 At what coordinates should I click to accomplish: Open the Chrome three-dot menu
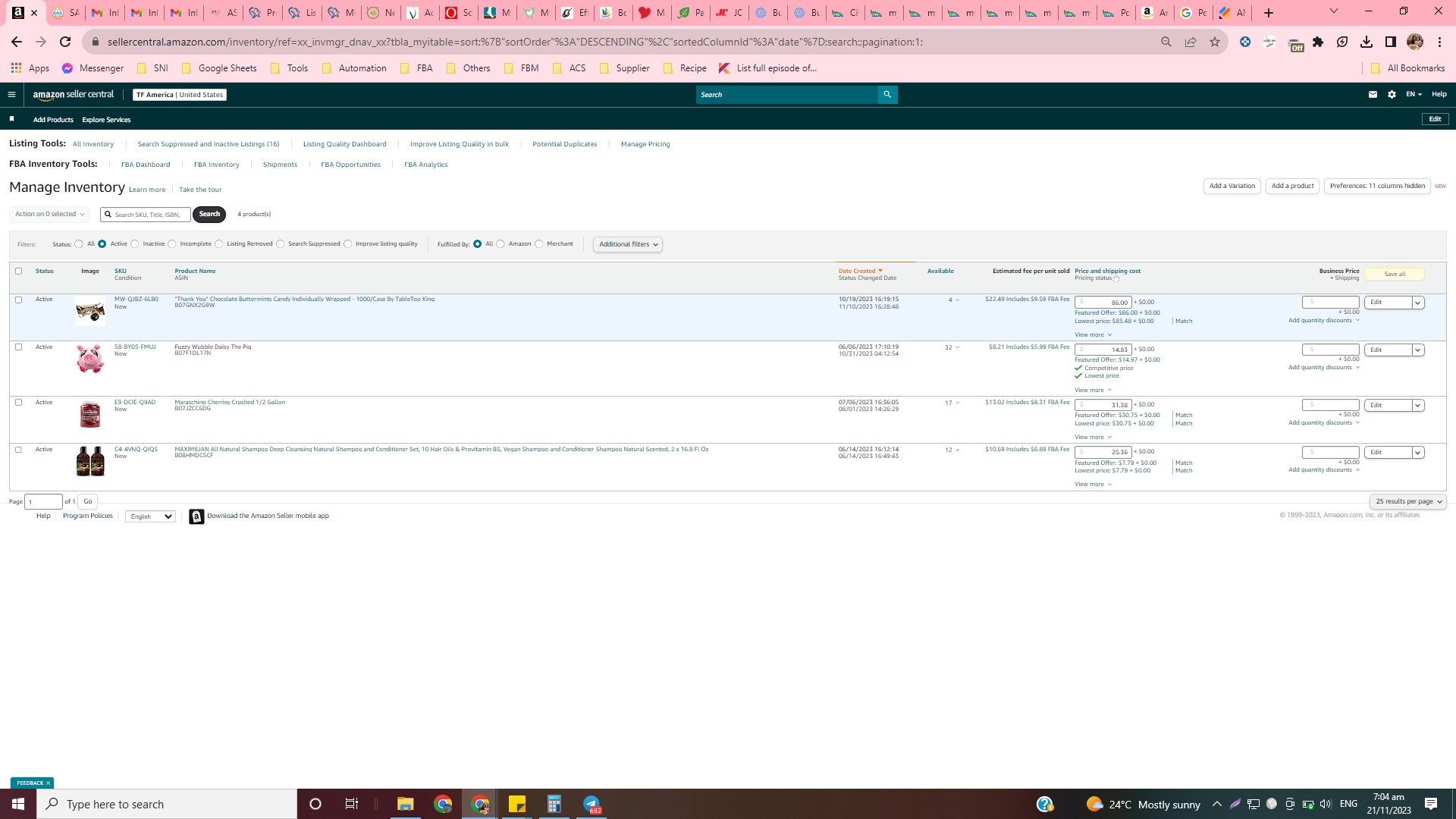1439,42
